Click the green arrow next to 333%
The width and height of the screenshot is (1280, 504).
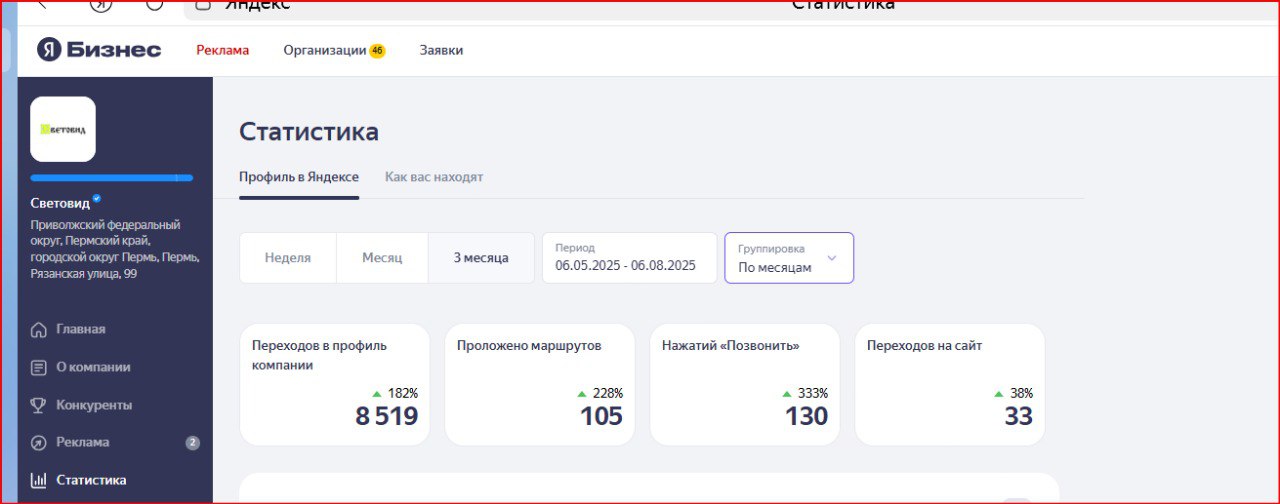(787, 394)
